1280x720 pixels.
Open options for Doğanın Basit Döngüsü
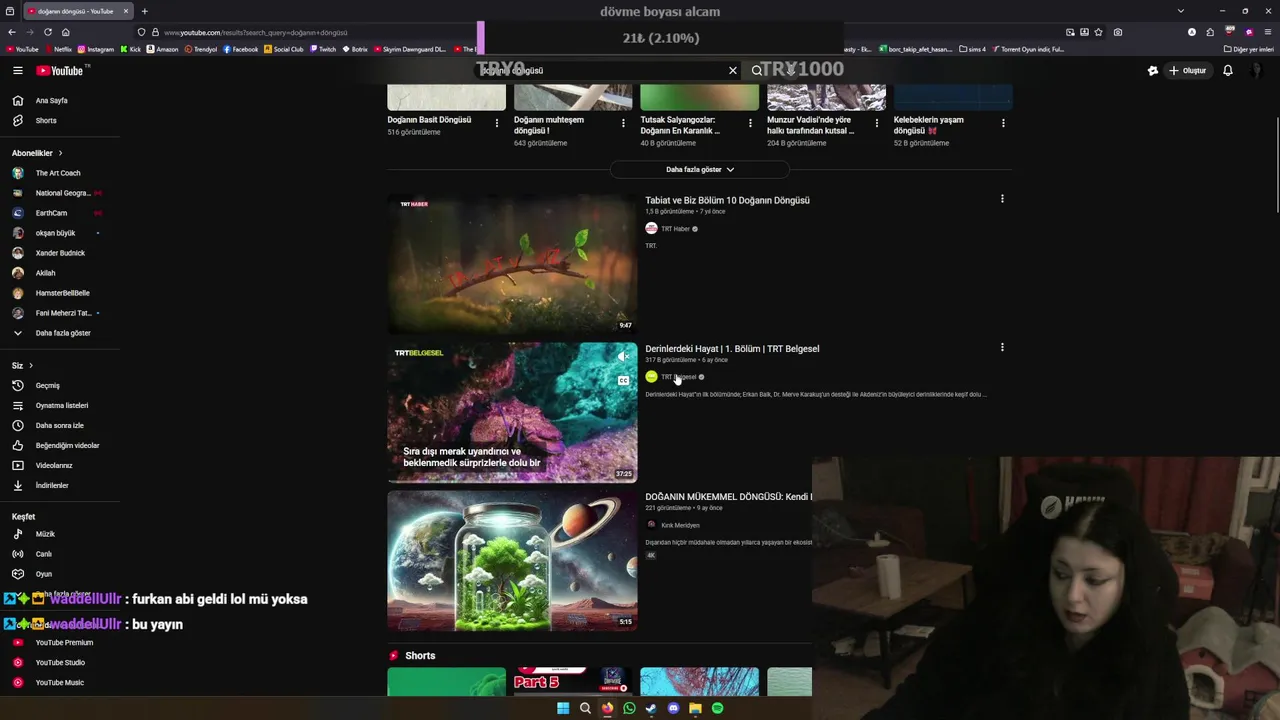497,123
